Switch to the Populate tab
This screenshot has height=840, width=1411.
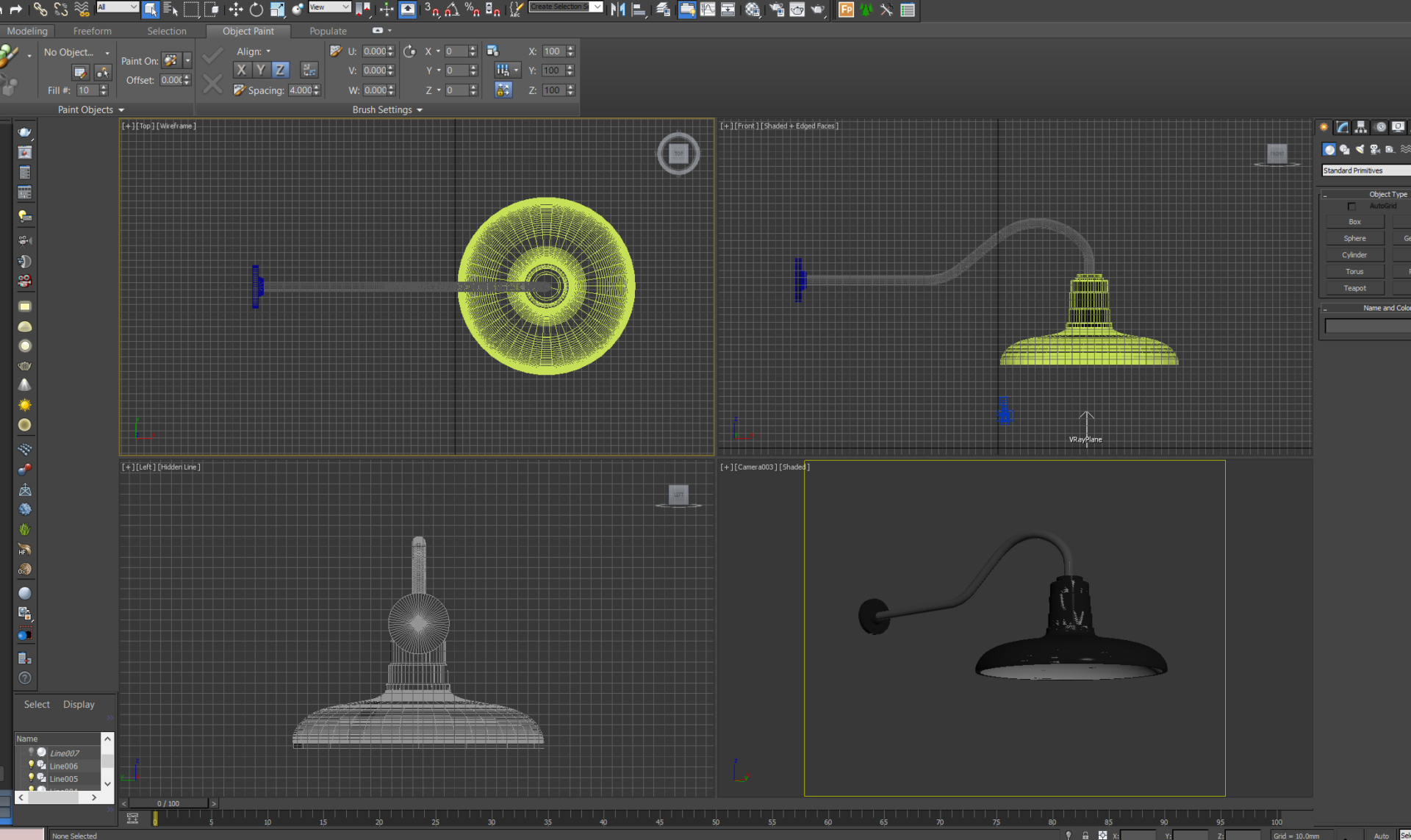coord(328,31)
